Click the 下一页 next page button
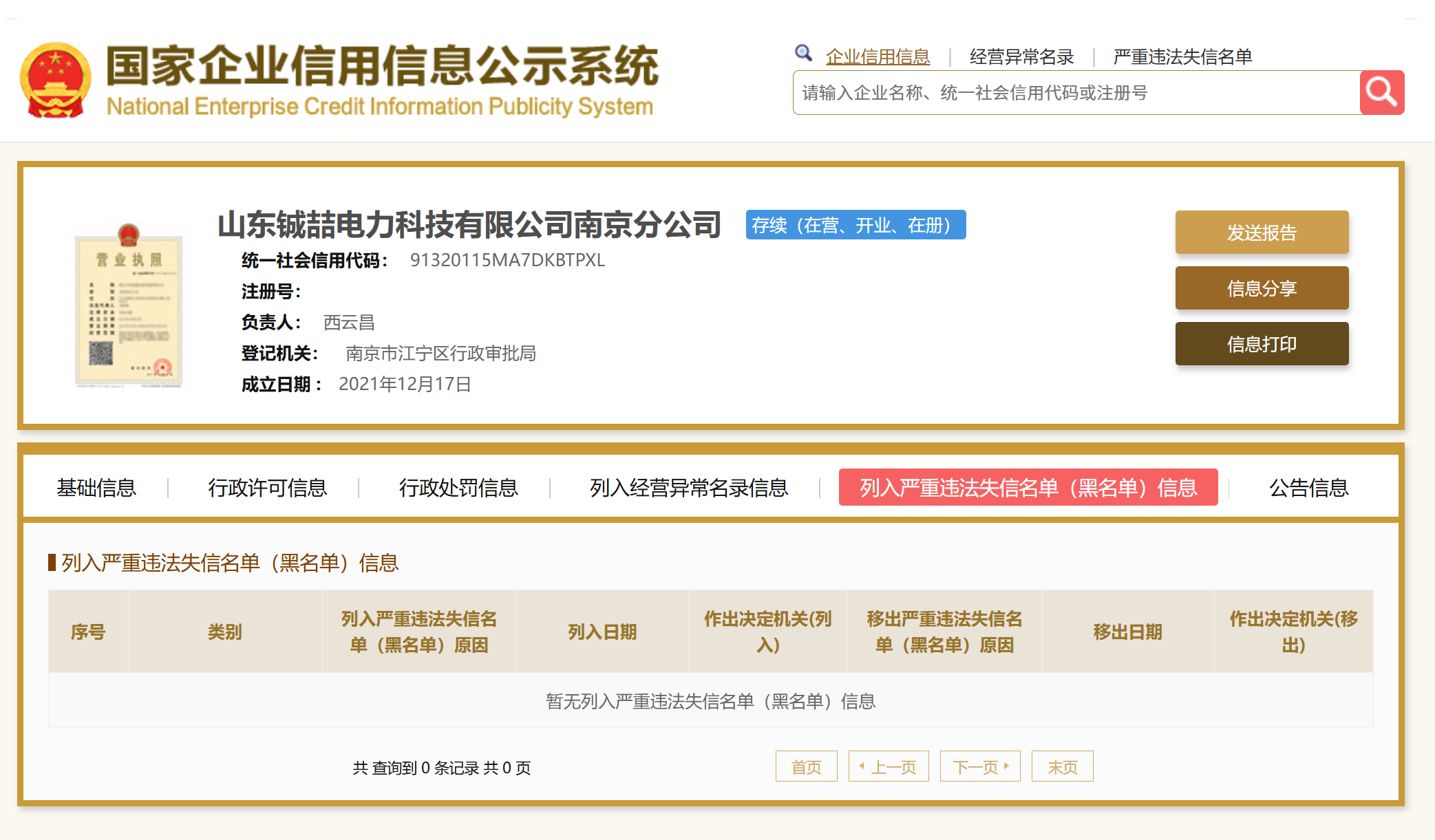The image size is (1435, 840). pos(980,766)
